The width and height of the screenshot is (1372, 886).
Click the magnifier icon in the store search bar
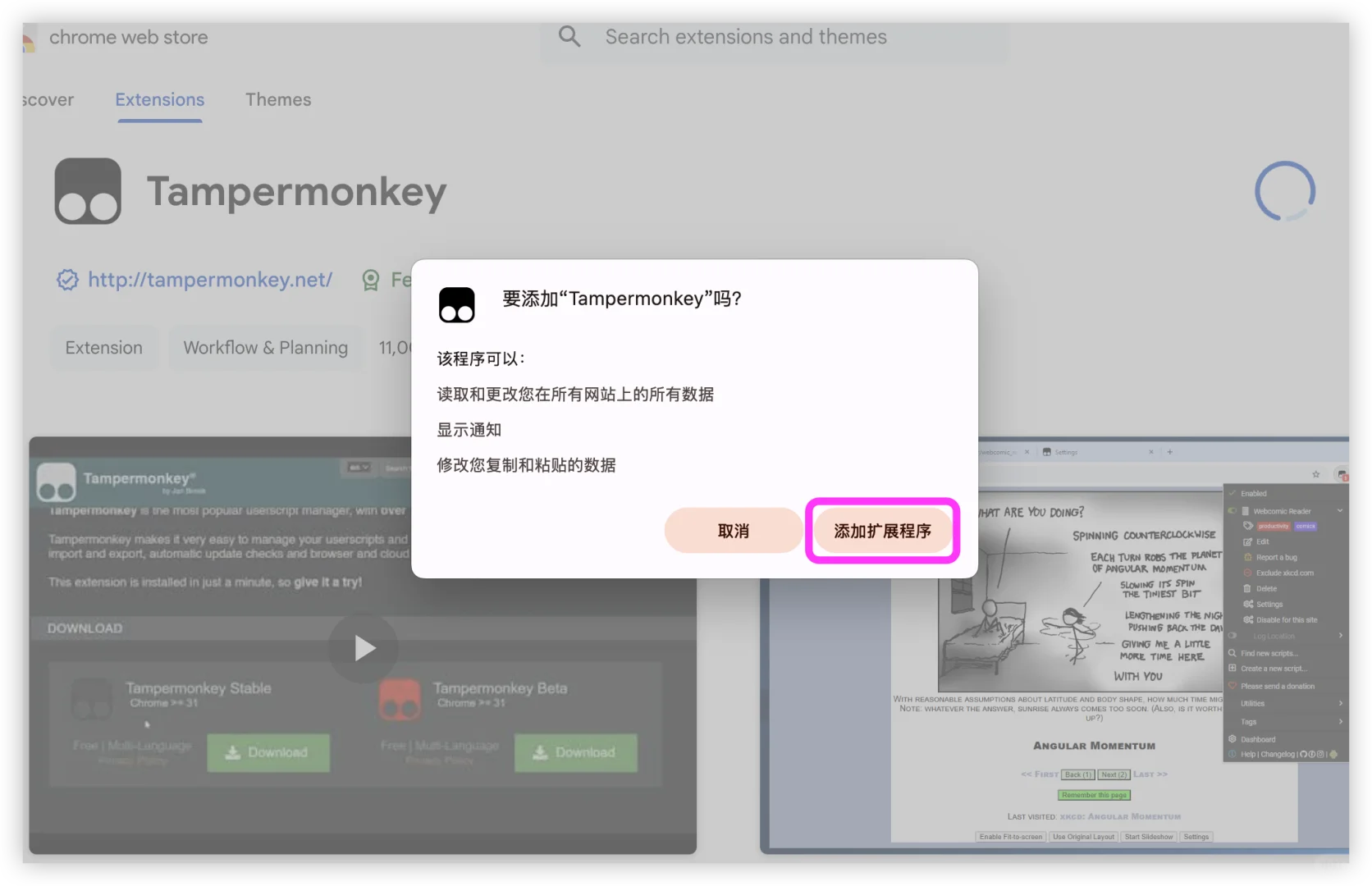tap(569, 37)
